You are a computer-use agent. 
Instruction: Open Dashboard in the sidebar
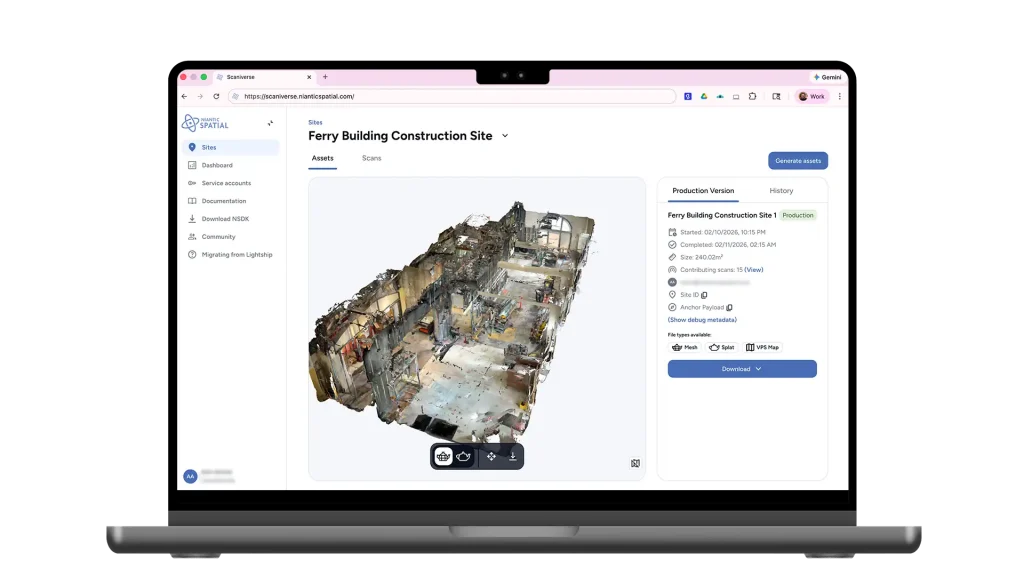pyautogui.click(x=217, y=165)
